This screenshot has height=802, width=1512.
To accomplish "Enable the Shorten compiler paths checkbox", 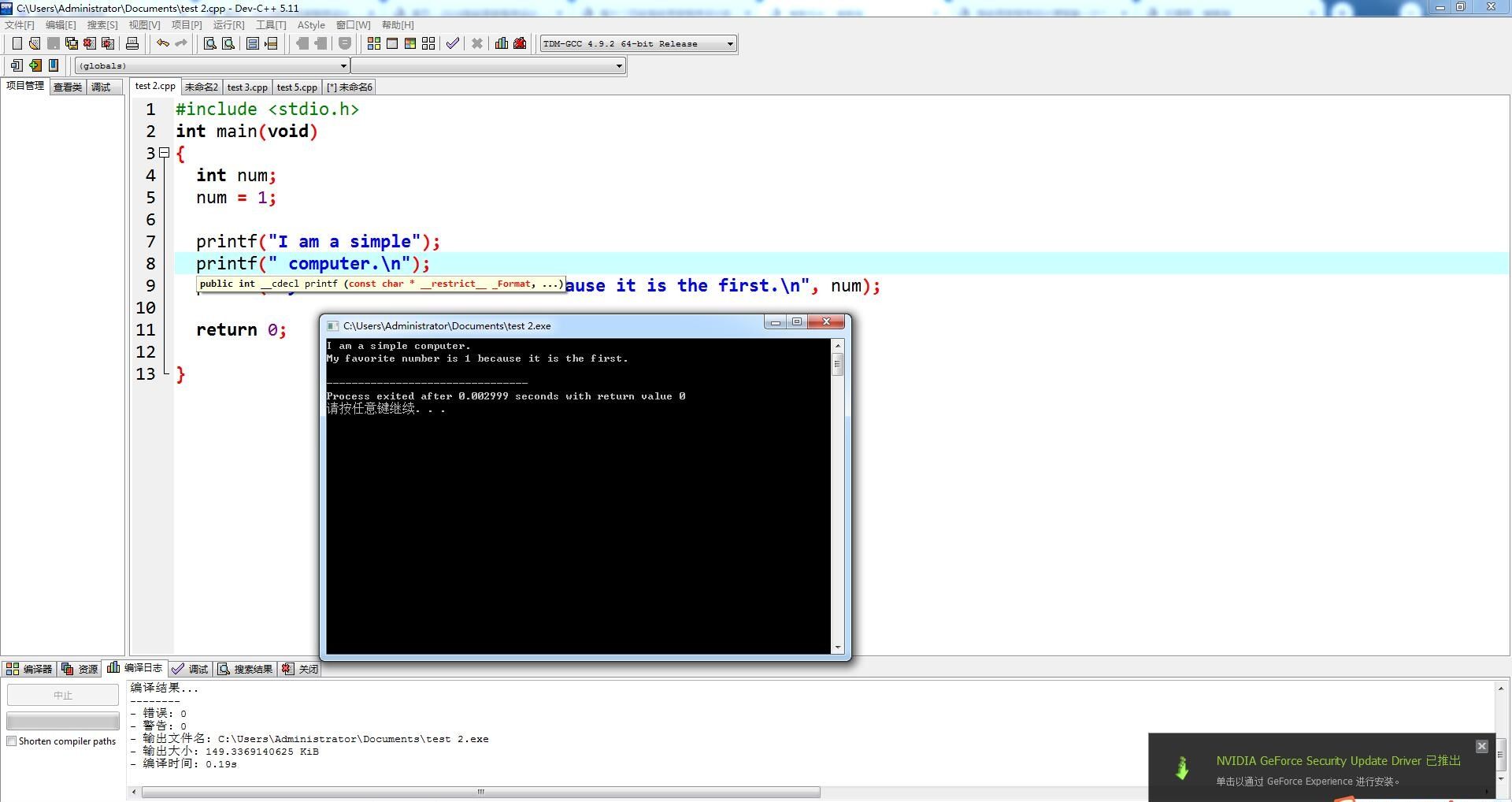I will pos(11,741).
